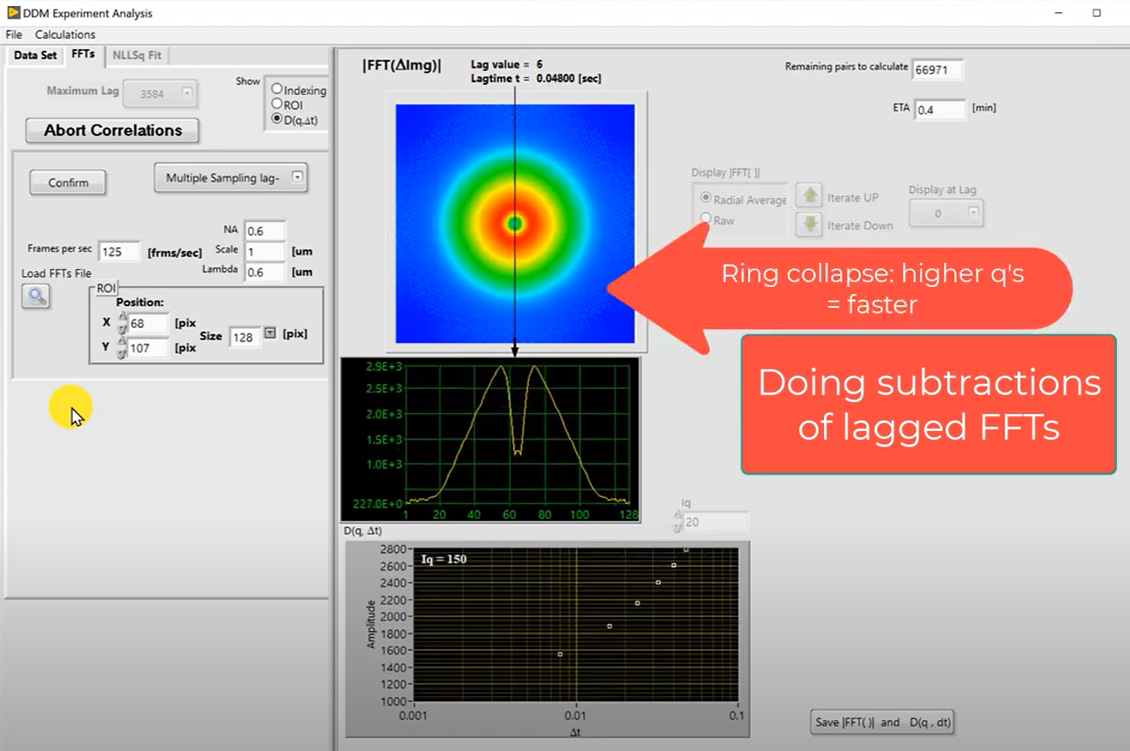Click the Load FFTs File magnifier icon
Viewport: 1130px width, 751px height.
36,296
